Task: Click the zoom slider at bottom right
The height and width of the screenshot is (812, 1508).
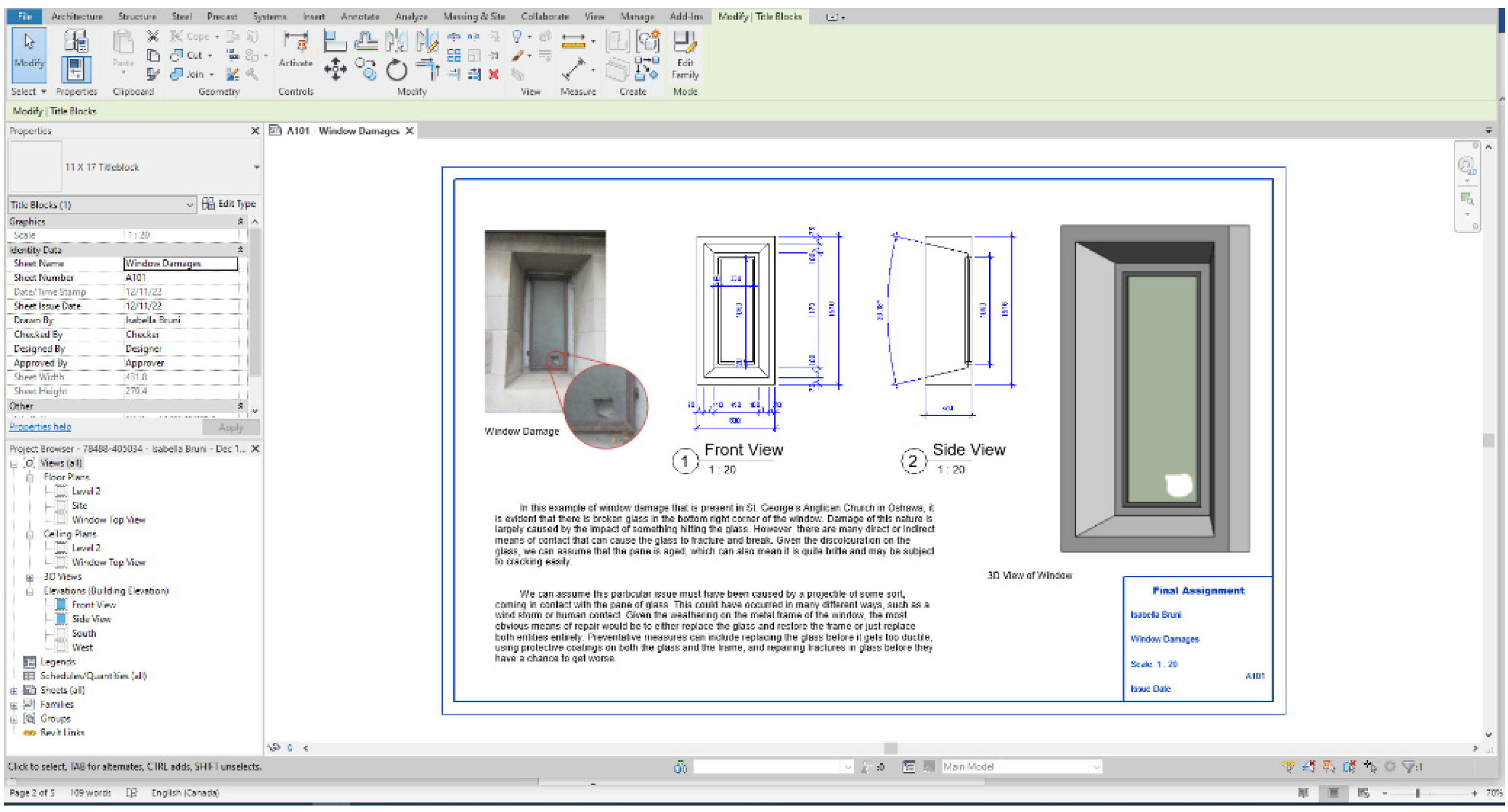Action: pyautogui.click(x=1418, y=794)
